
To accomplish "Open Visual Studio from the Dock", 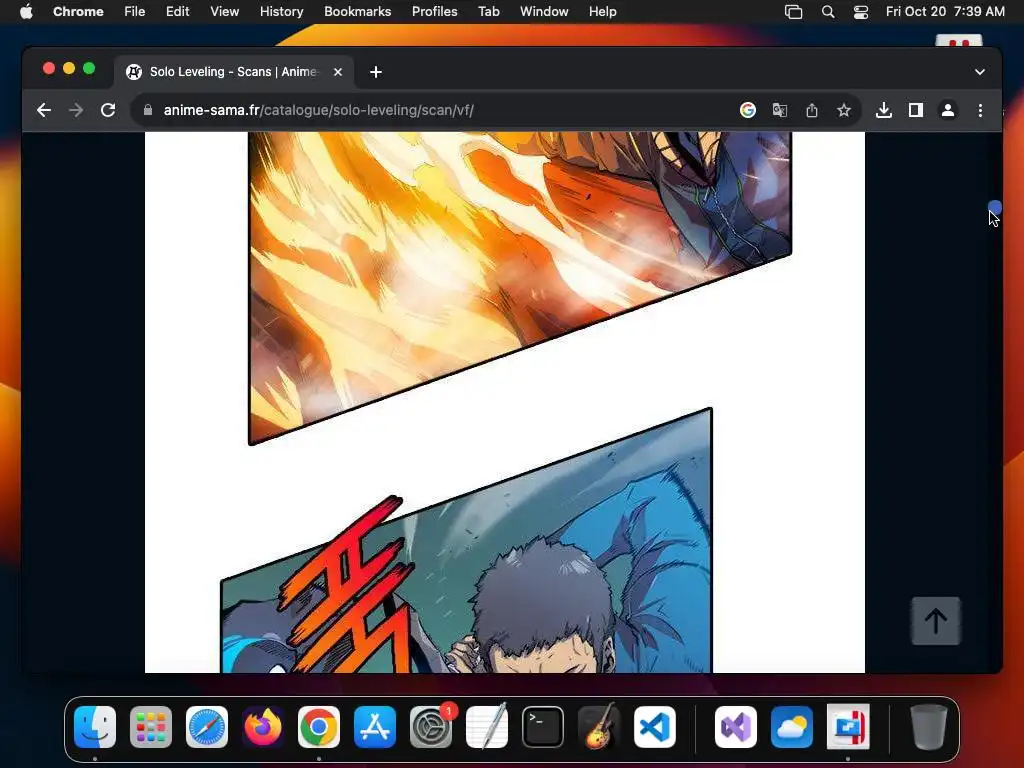I will [x=736, y=727].
